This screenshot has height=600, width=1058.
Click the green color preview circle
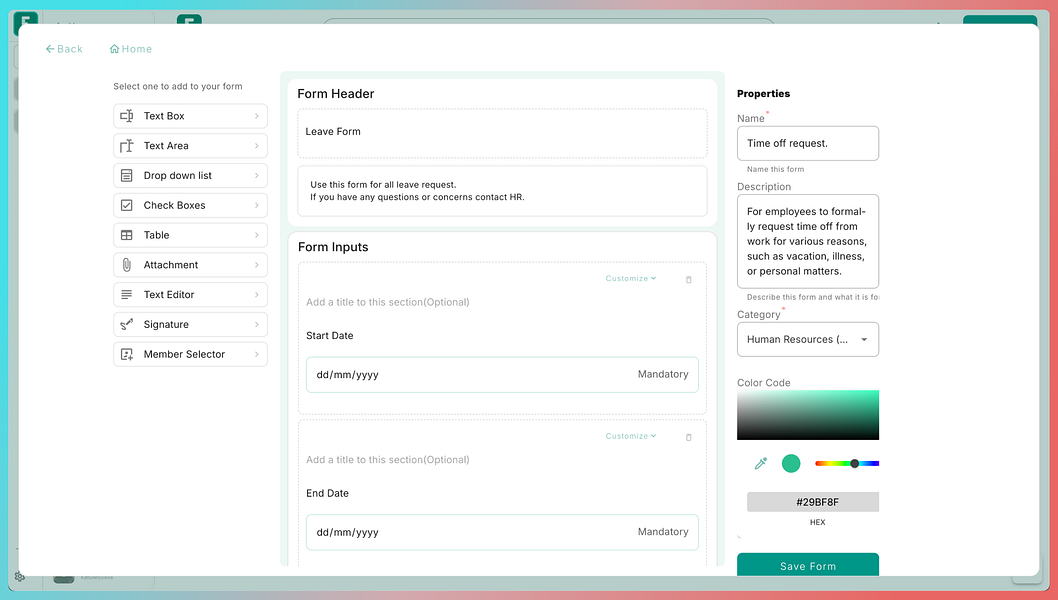coord(791,463)
